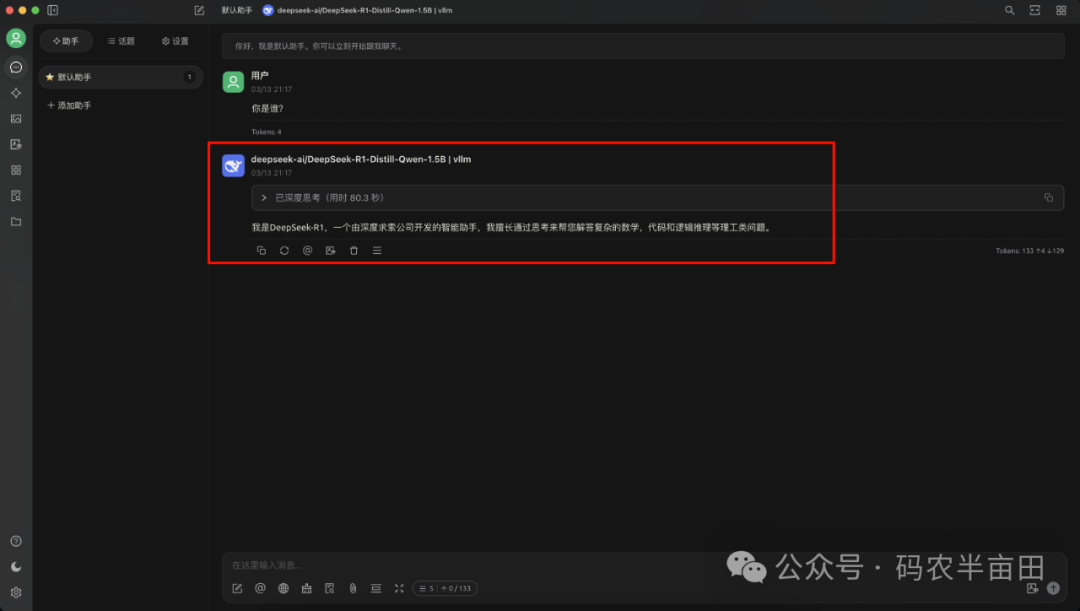
Task: Toggle web search globe icon
Action: click(x=283, y=588)
